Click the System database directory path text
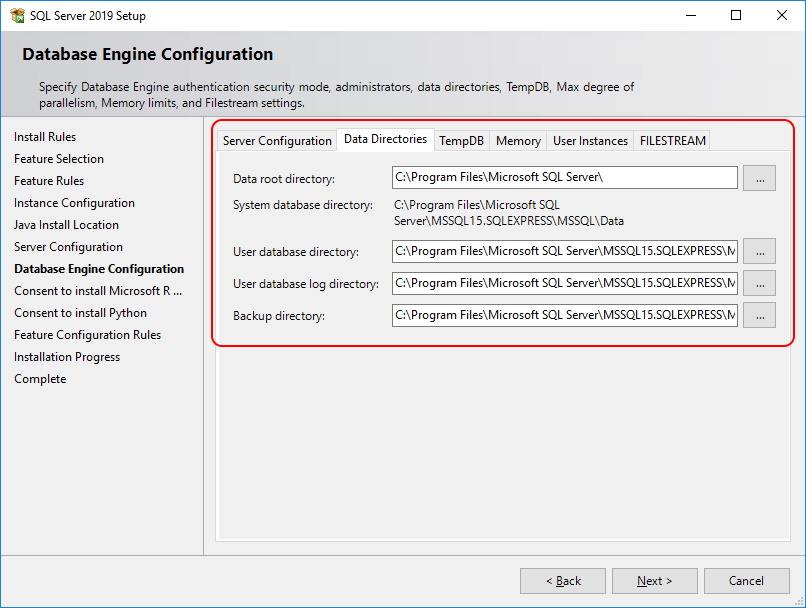The image size is (806, 608). pos(509,213)
